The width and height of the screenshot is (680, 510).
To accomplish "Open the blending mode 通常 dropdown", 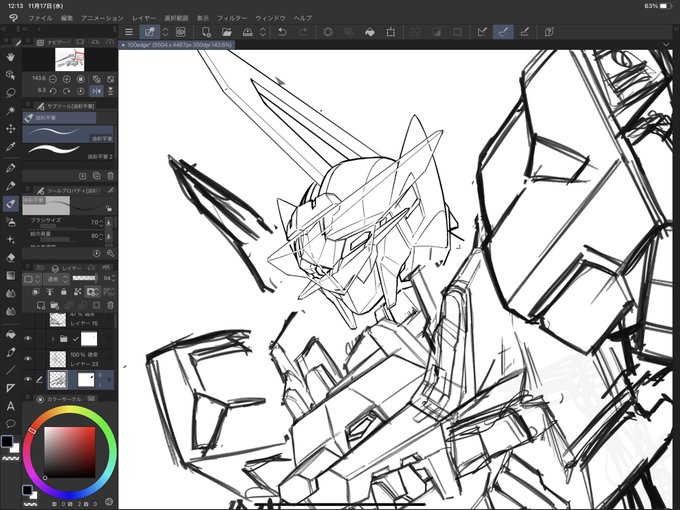I will (x=56, y=279).
